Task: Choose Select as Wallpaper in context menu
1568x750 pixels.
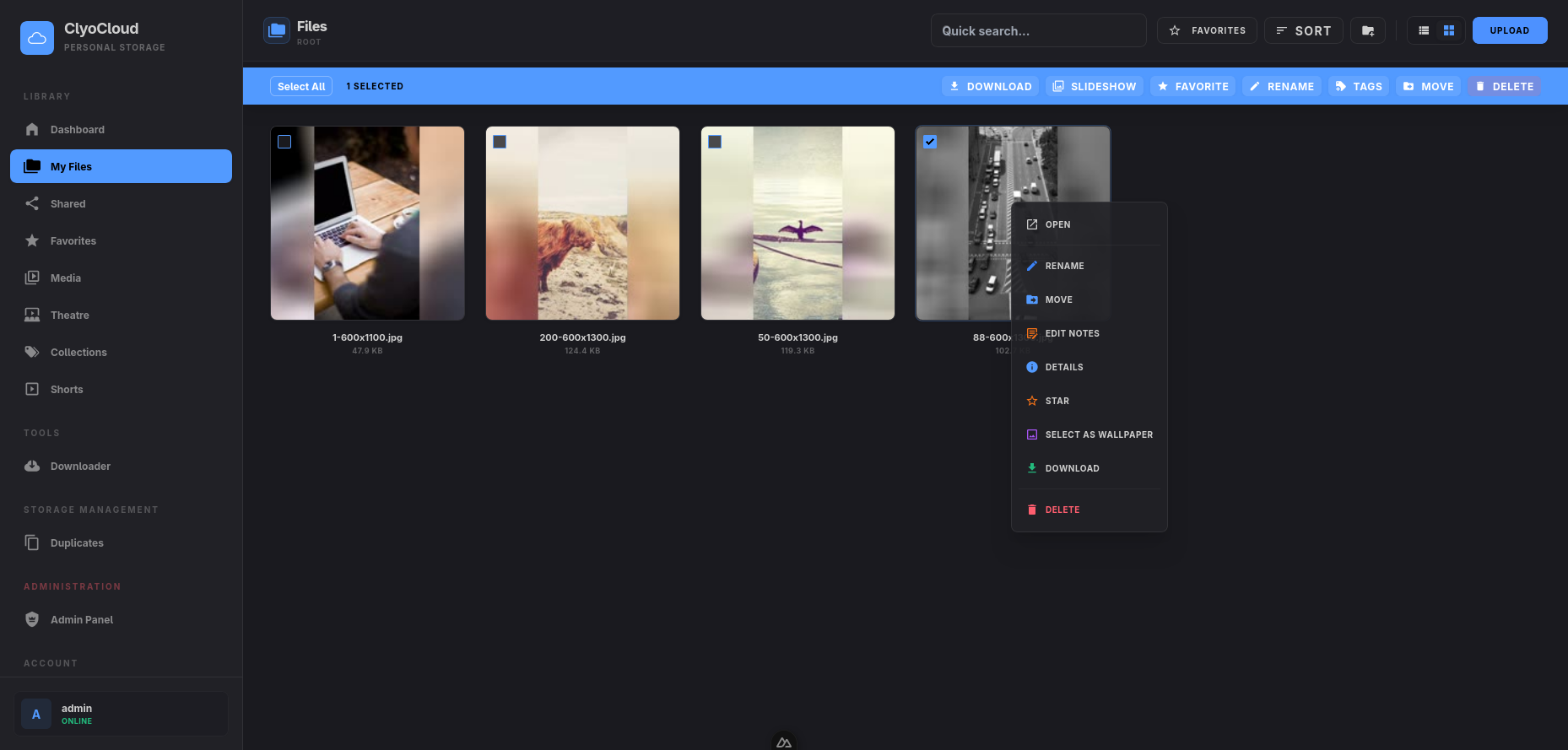Action: (1089, 434)
